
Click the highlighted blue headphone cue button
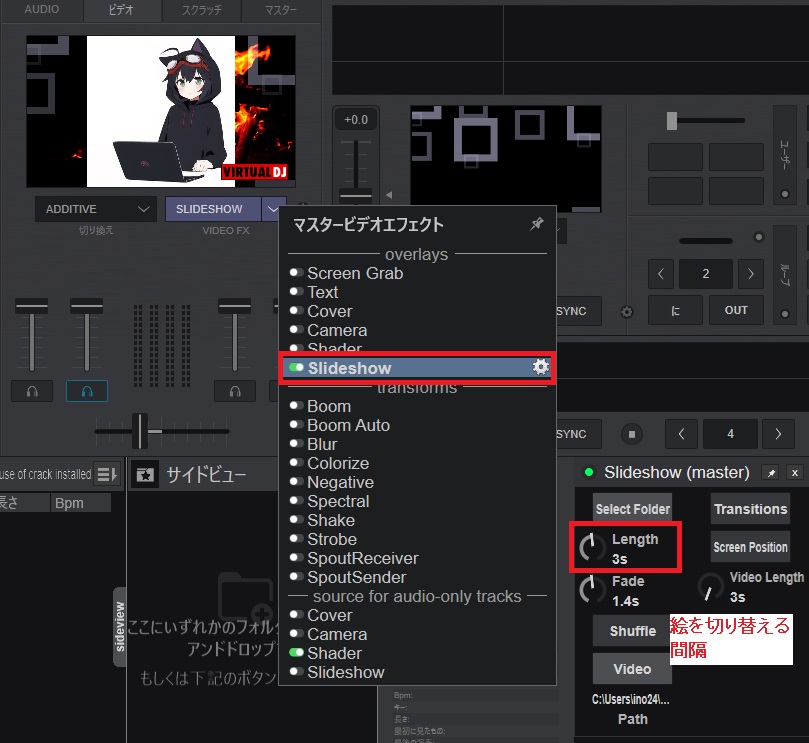coord(87,391)
